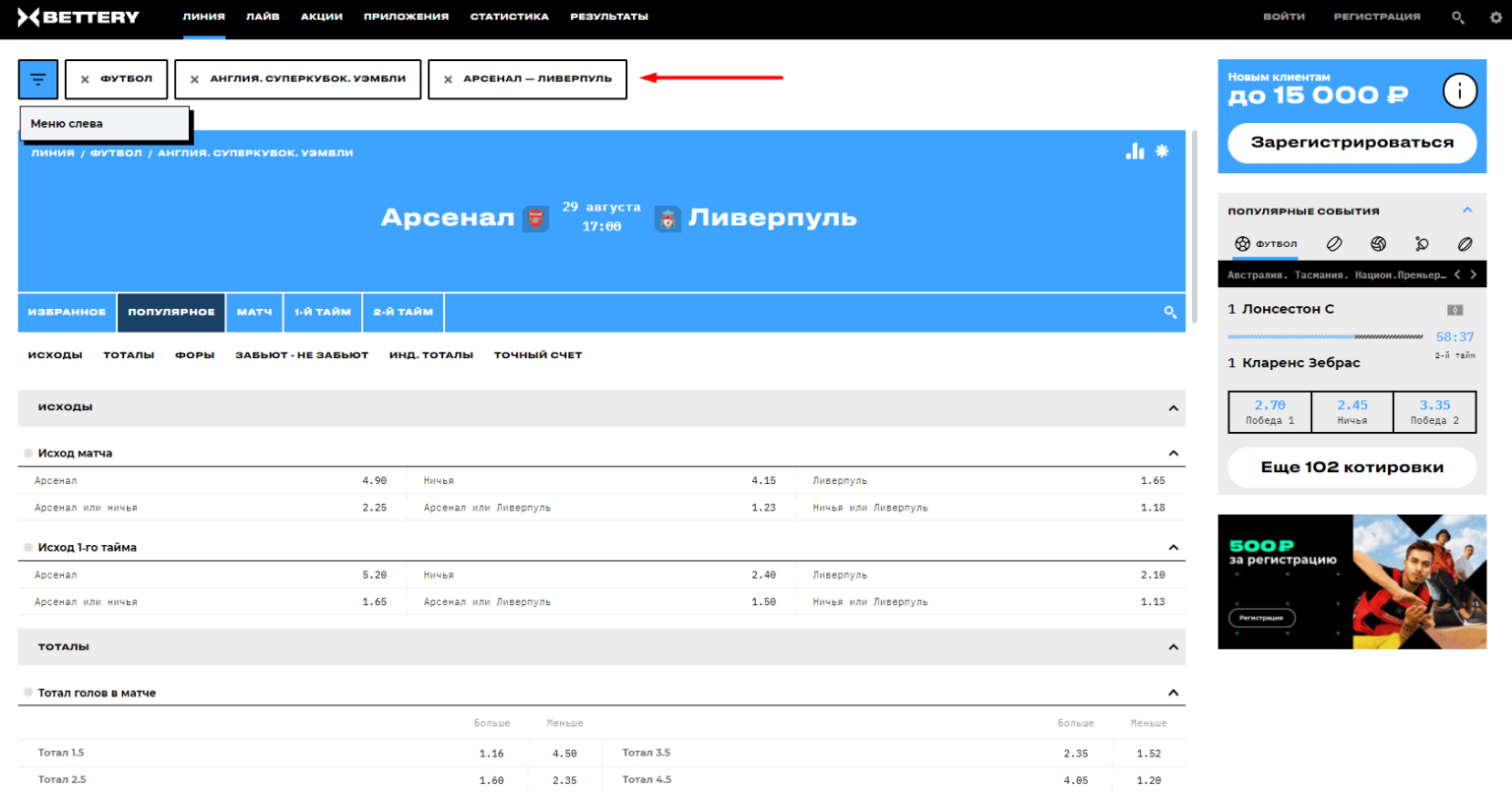The width and height of the screenshot is (1512, 792).
Task: Click the star icon in match header
Action: (1163, 151)
